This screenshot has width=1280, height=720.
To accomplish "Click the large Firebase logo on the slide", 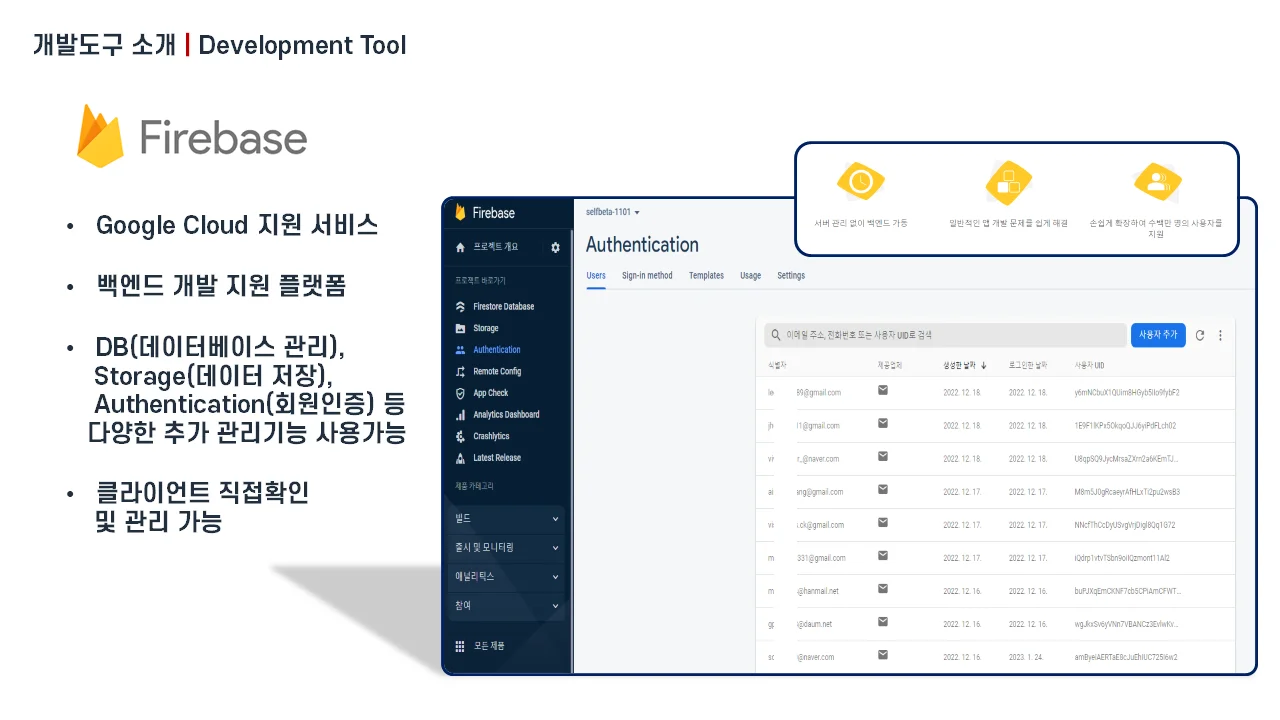I will coord(192,136).
